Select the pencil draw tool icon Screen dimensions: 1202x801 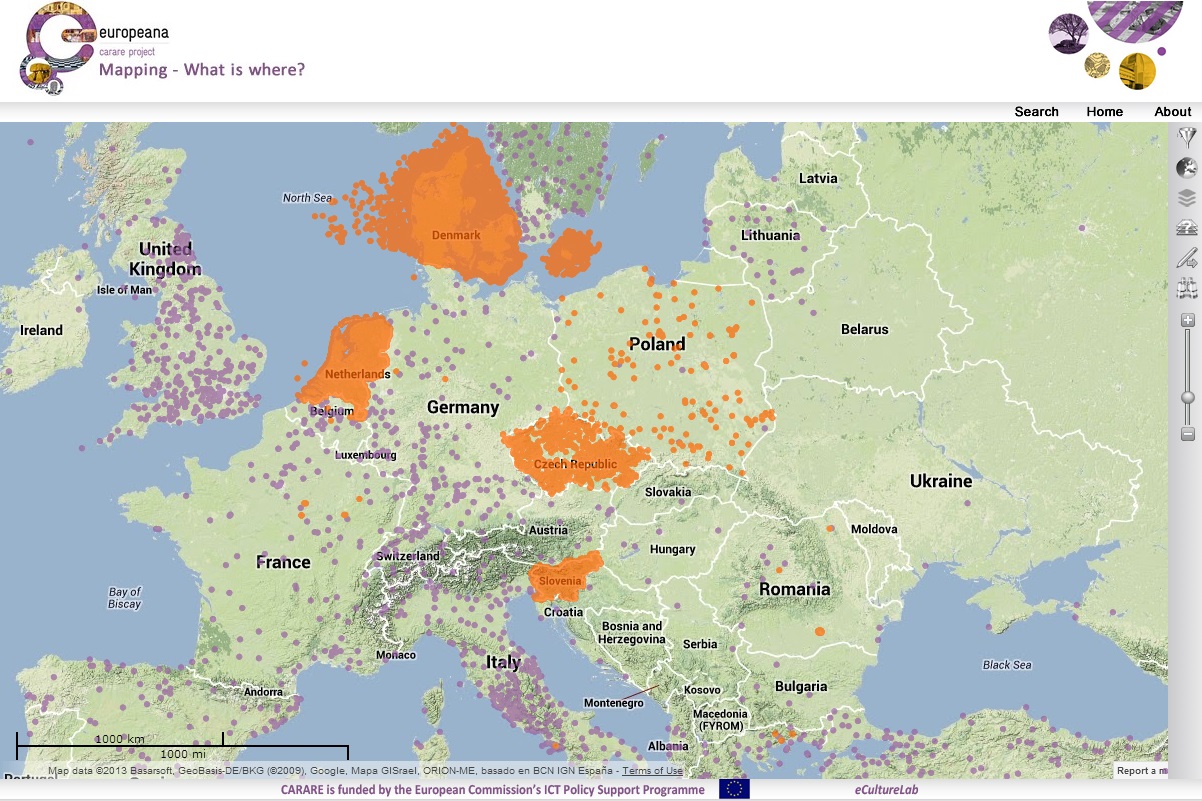click(1187, 258)
